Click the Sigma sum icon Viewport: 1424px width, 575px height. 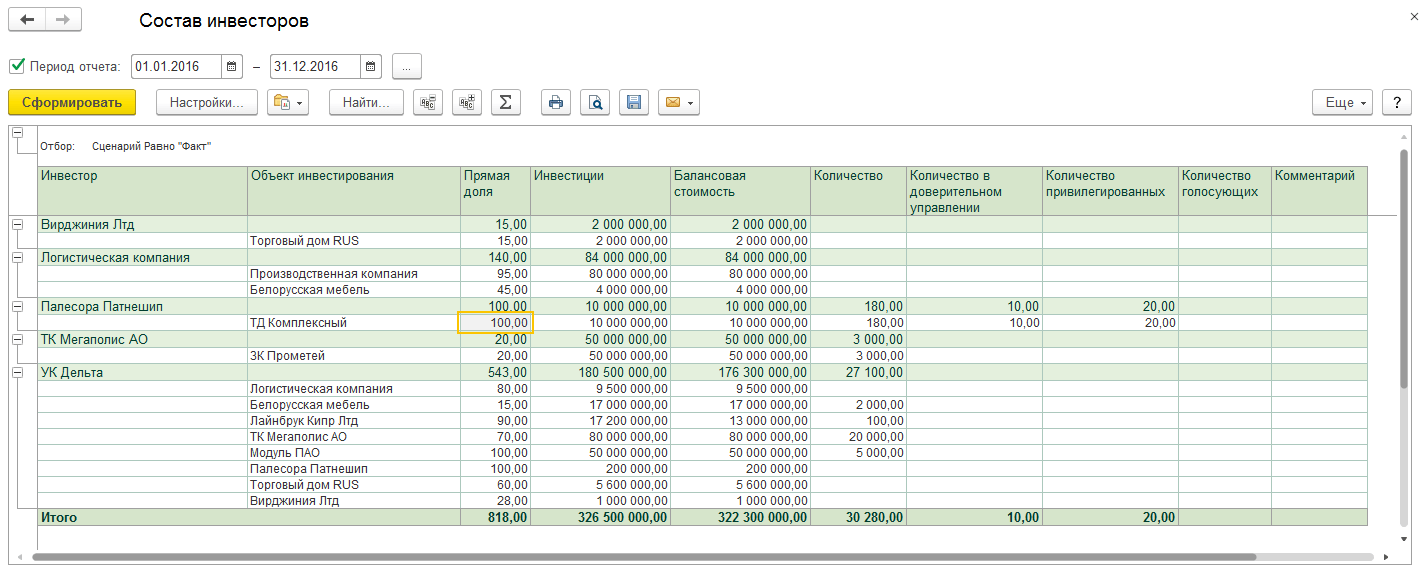pos(505,102)
